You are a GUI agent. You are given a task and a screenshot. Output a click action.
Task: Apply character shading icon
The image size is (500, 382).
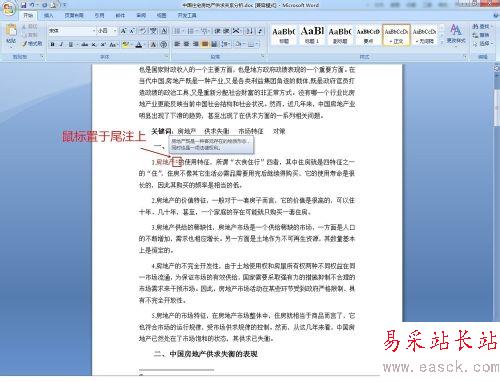(153, 44)
